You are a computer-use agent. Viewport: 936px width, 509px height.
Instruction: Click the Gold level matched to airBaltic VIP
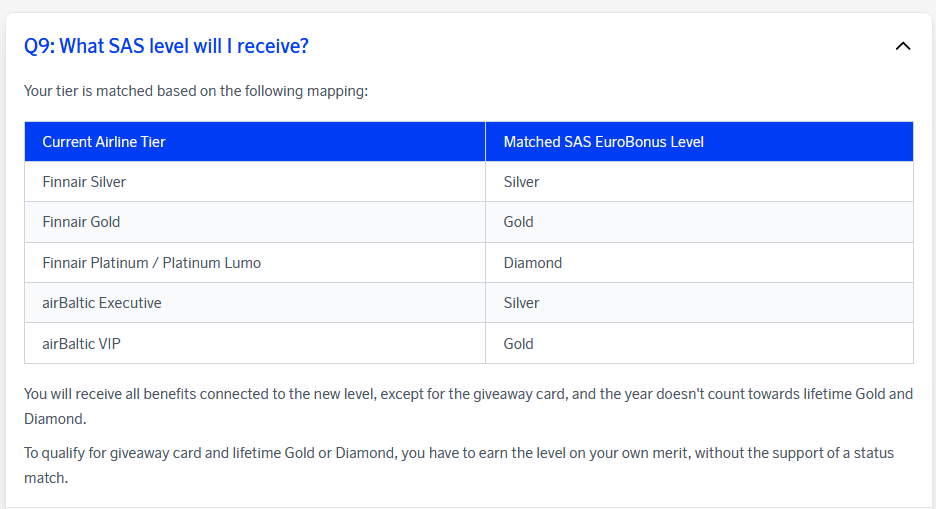click(x=518, y=344)
